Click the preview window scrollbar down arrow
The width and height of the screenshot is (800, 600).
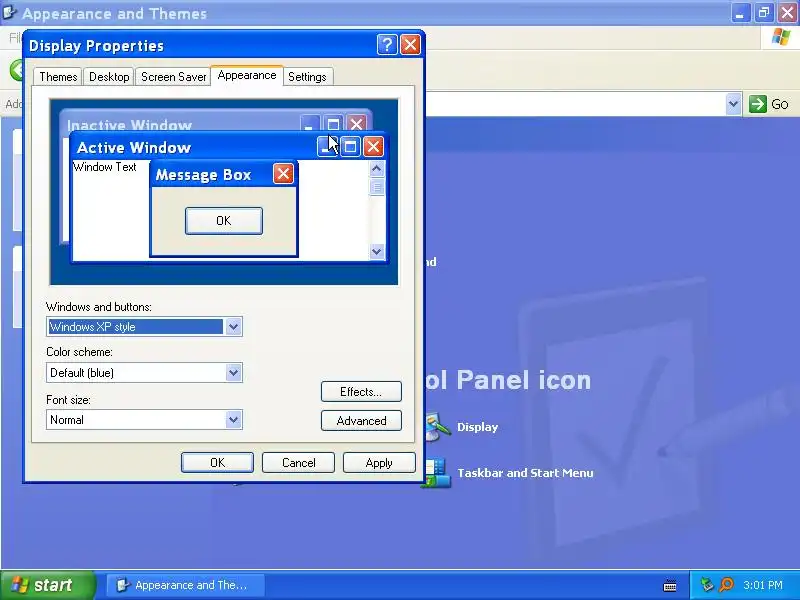click(377, 251)
